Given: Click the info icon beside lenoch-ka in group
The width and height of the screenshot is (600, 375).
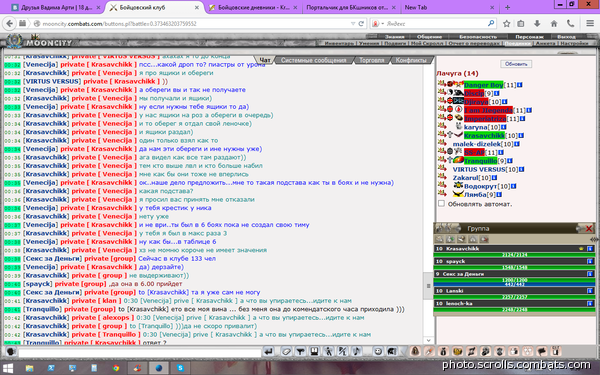Looking at the screenshot, I should [x=590, y=303].
